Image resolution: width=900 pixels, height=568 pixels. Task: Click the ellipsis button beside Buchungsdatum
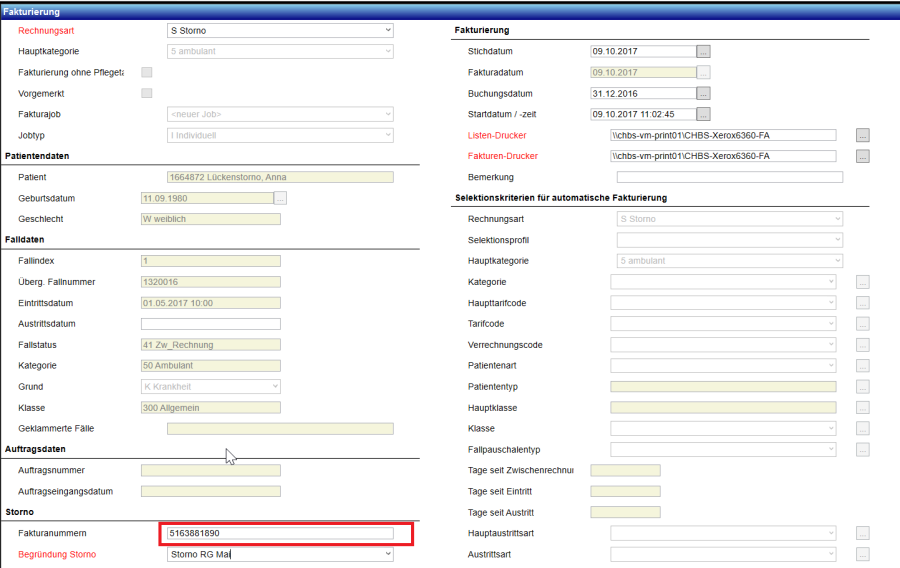703,93
